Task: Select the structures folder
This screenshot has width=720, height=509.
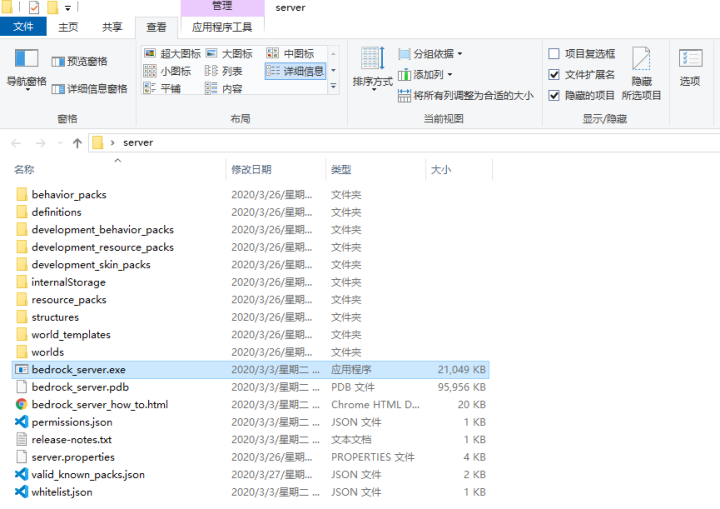Action: pos(251,317)
